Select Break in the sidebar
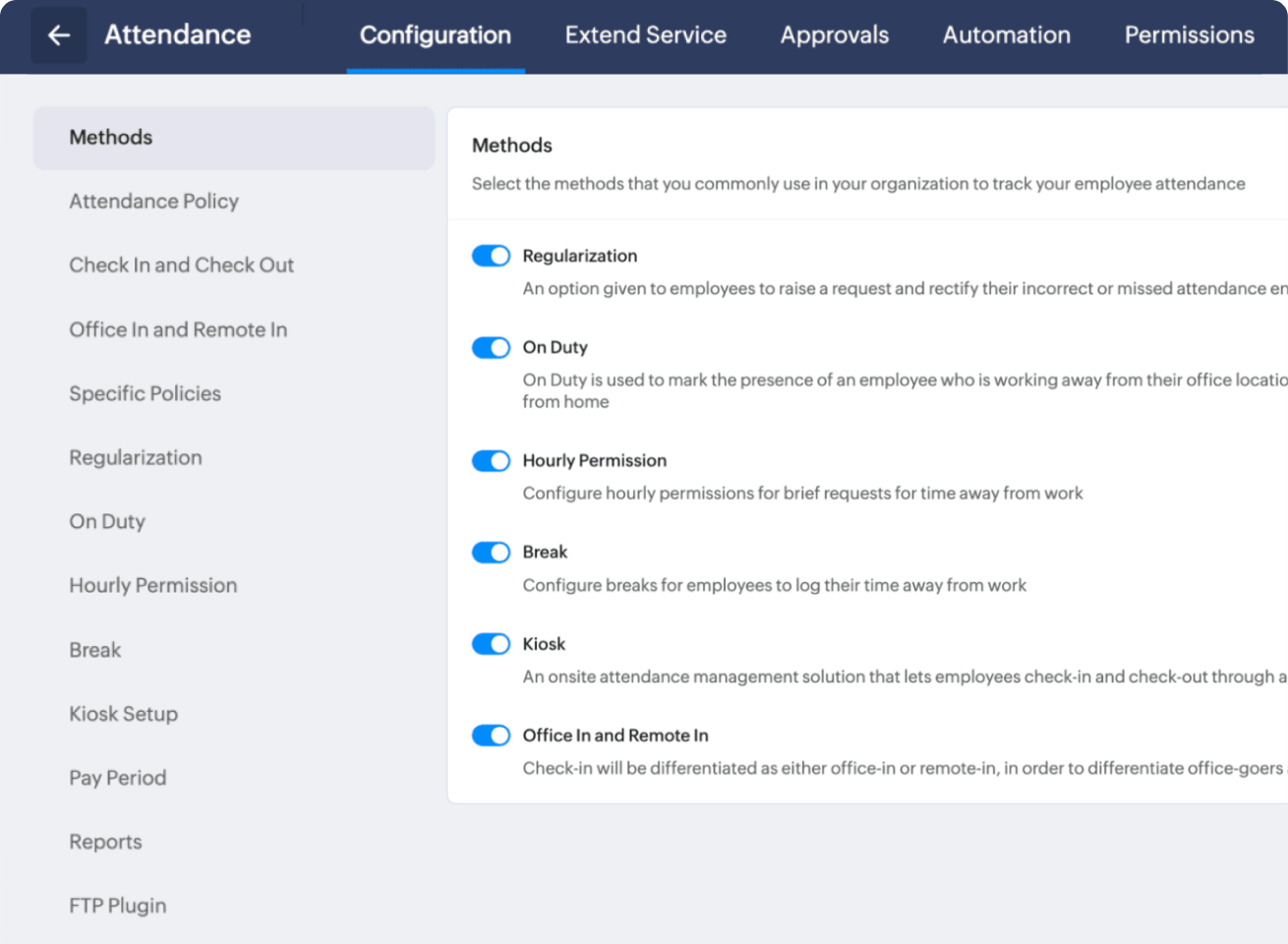This screenshot has height=944, width=1288. (95, 650)
